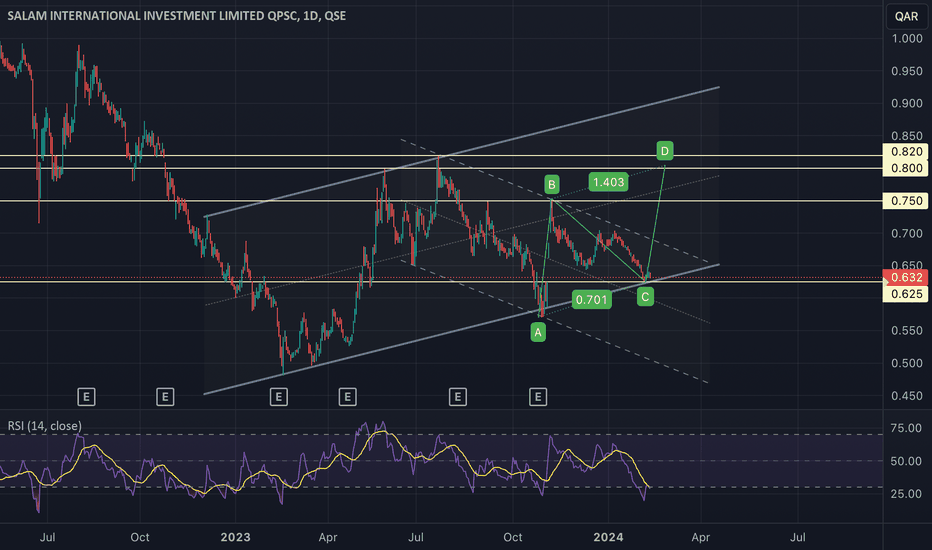Click the 1.000 price scale value
Viewport: 932px width, 550px height.
click(906, 39)
